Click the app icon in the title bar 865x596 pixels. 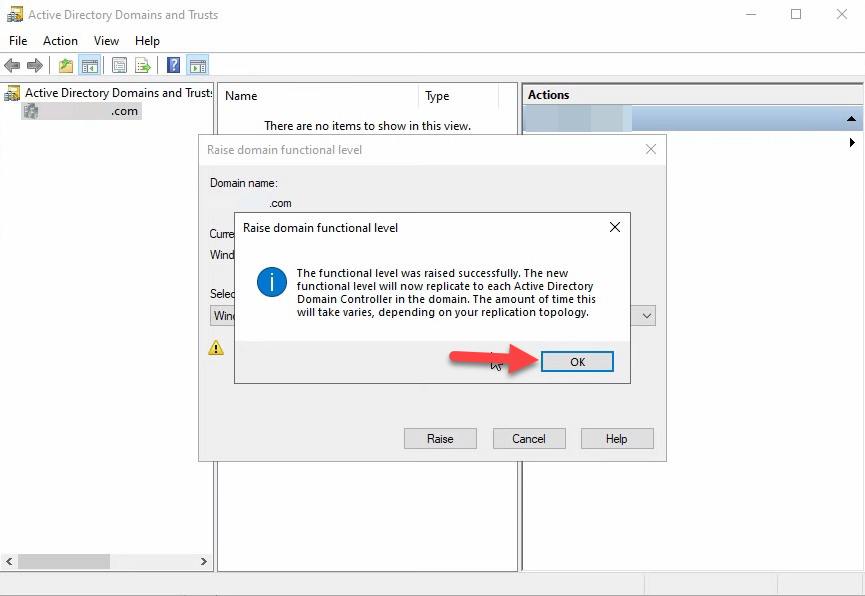click(x=15, y=14)
